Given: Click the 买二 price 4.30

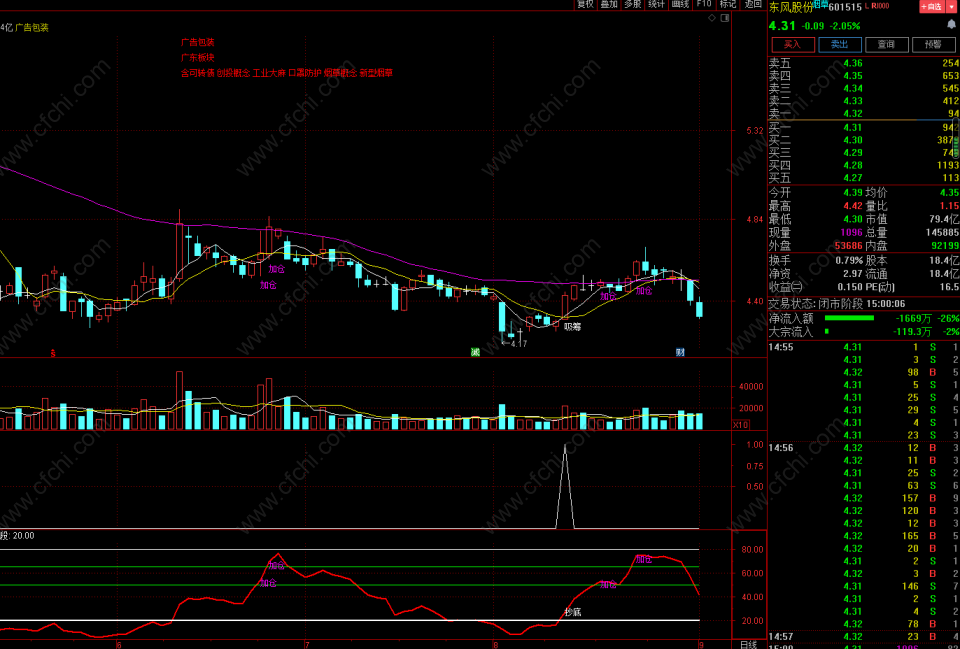Looking at the screenshot, I should (853, 140).
